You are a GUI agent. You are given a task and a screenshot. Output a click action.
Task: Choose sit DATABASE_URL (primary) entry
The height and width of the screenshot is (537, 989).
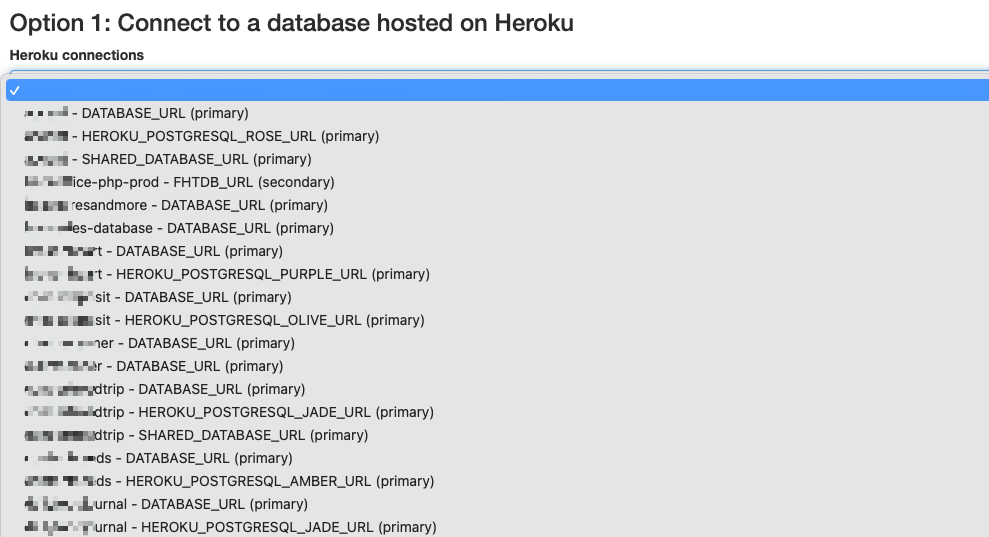[x=497, y=297]
